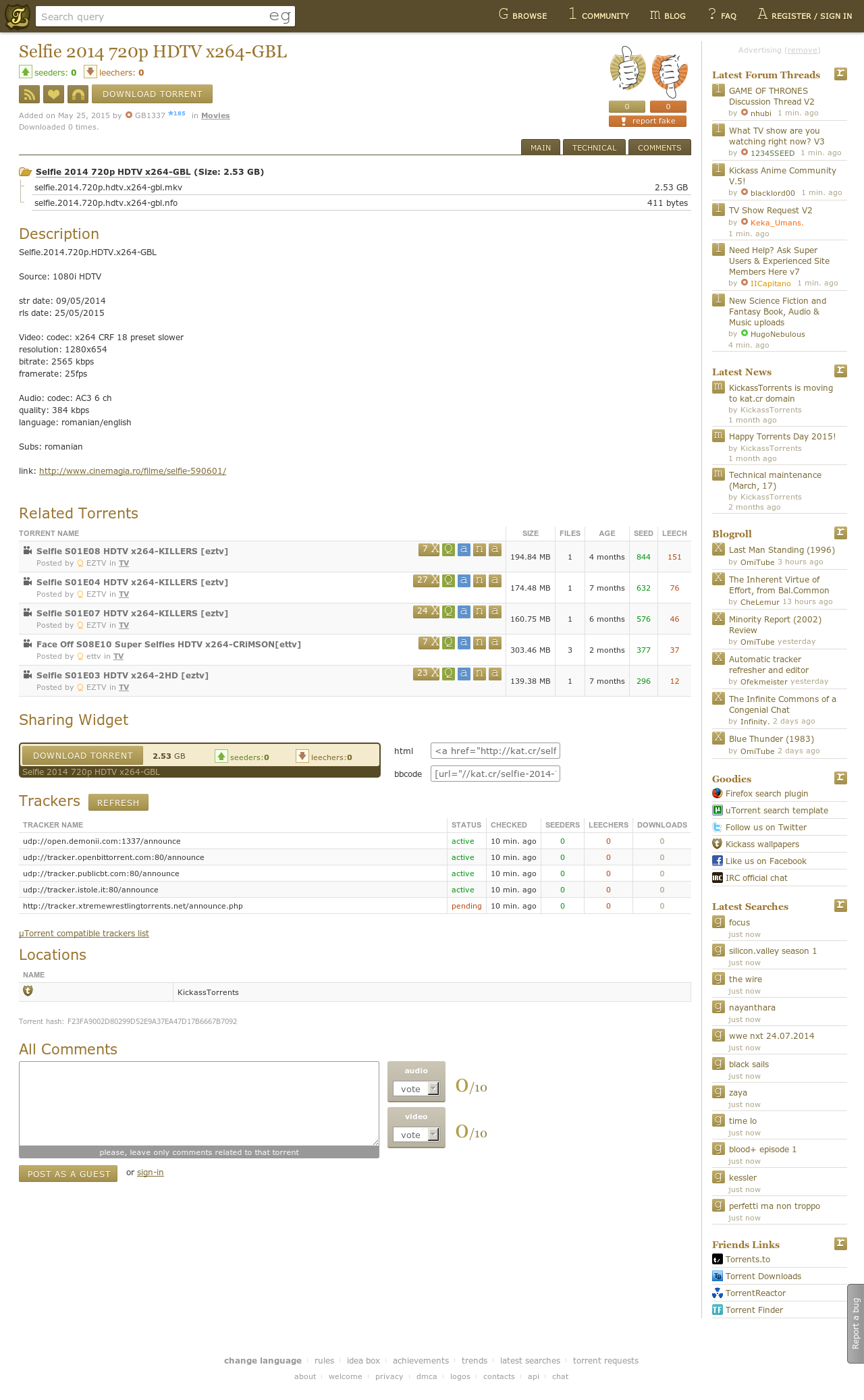
Task: Open the video vote dropdown
Action: (x=416, y=1135)
